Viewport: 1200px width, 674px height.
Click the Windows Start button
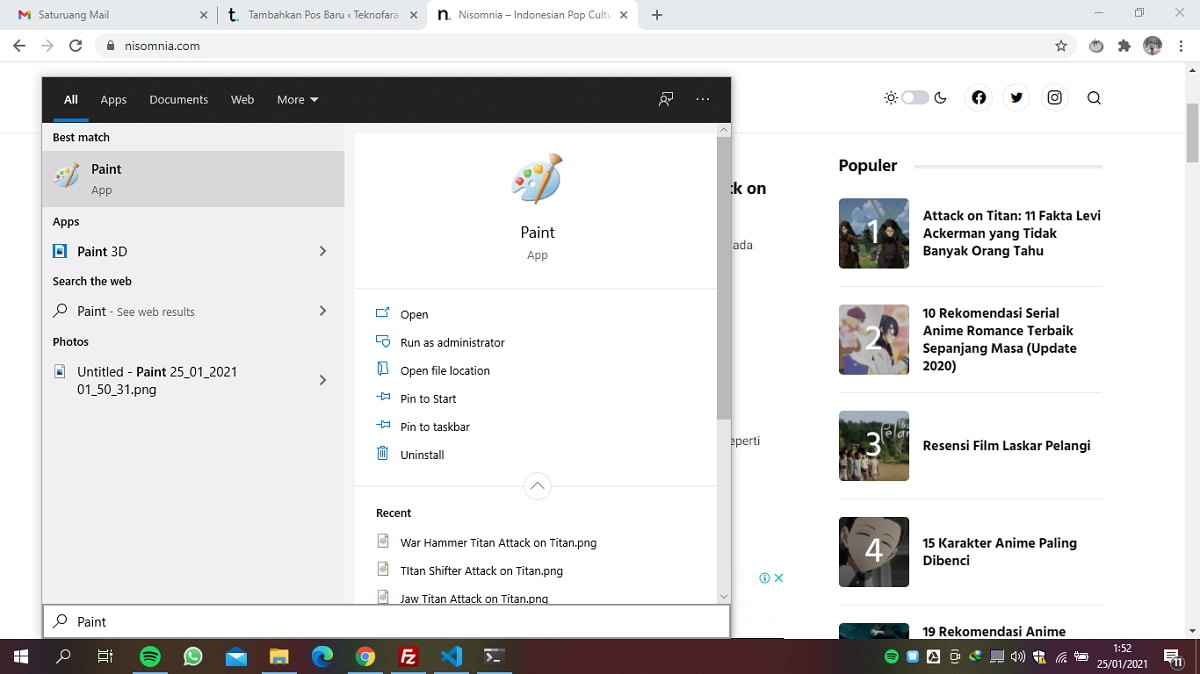[x=20, y=657]
